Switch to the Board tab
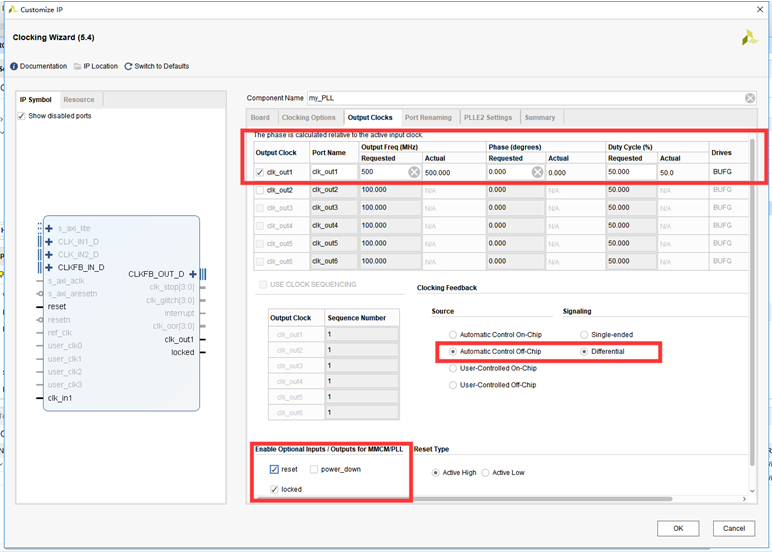 260,118
